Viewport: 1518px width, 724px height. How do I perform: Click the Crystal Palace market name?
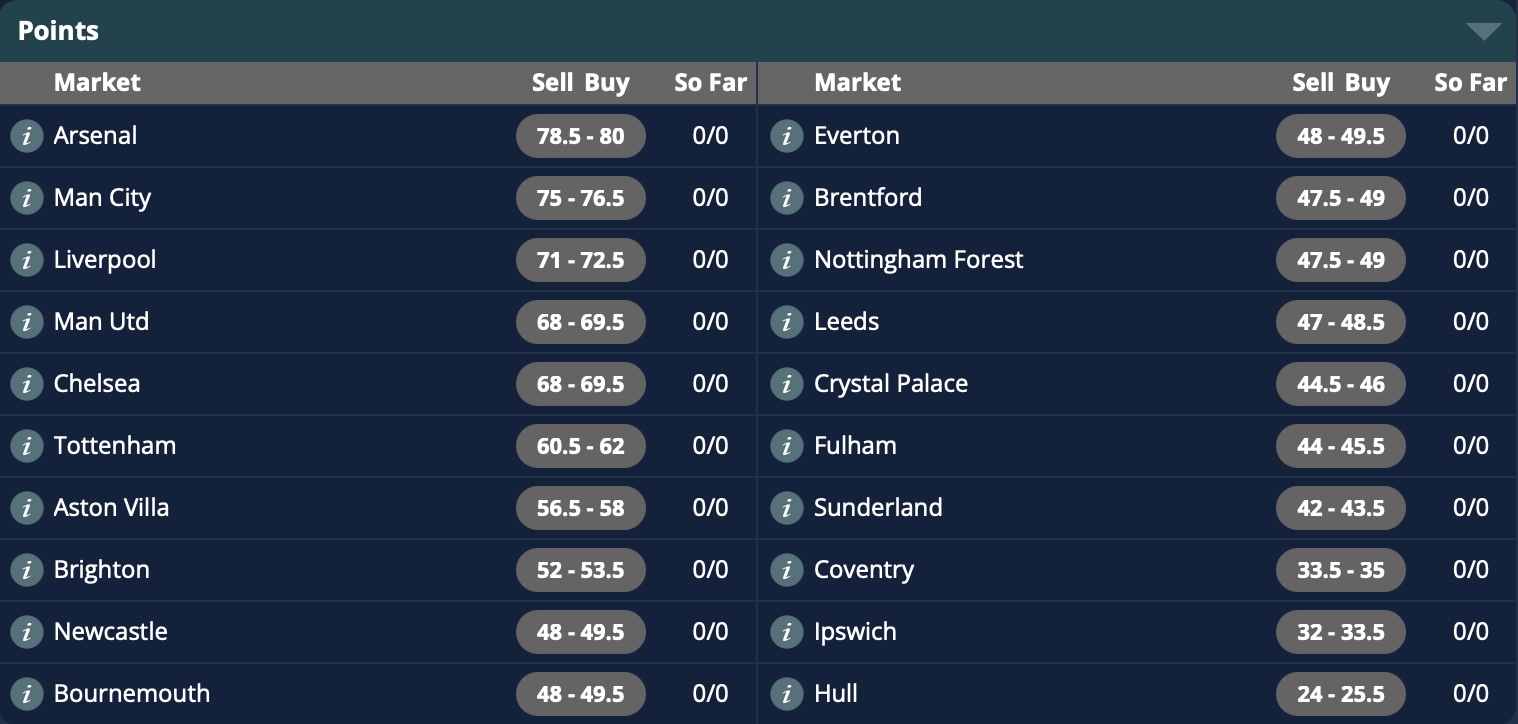coord(891,384)
